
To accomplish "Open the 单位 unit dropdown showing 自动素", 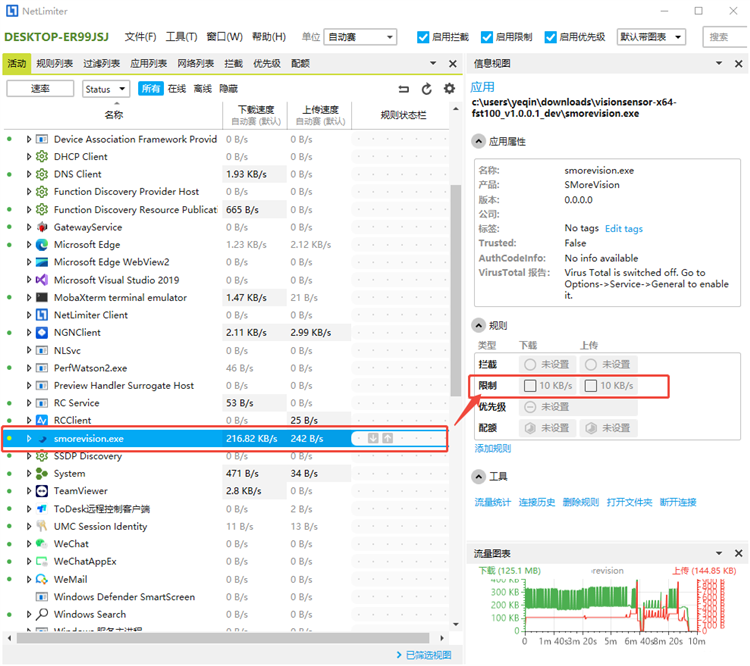I will click(x=360, y=37).
